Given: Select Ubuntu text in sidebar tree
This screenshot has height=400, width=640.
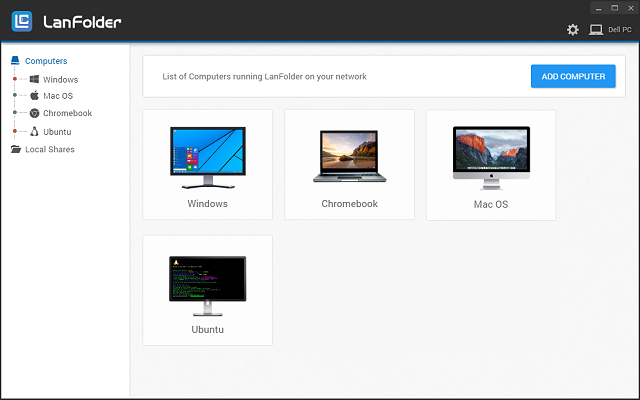Looking at the screenshot, I should pyautogui.click(x=57, y=132).
